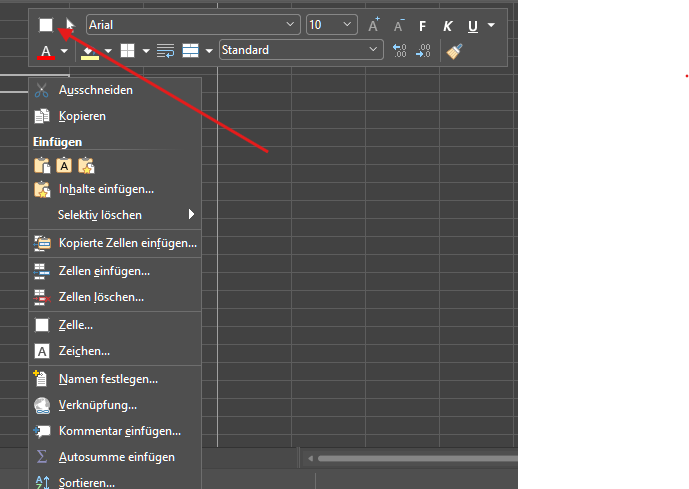Click the format brush icon
The height and width of the screenshot is (489, 689).
click(x=454, y=51)
